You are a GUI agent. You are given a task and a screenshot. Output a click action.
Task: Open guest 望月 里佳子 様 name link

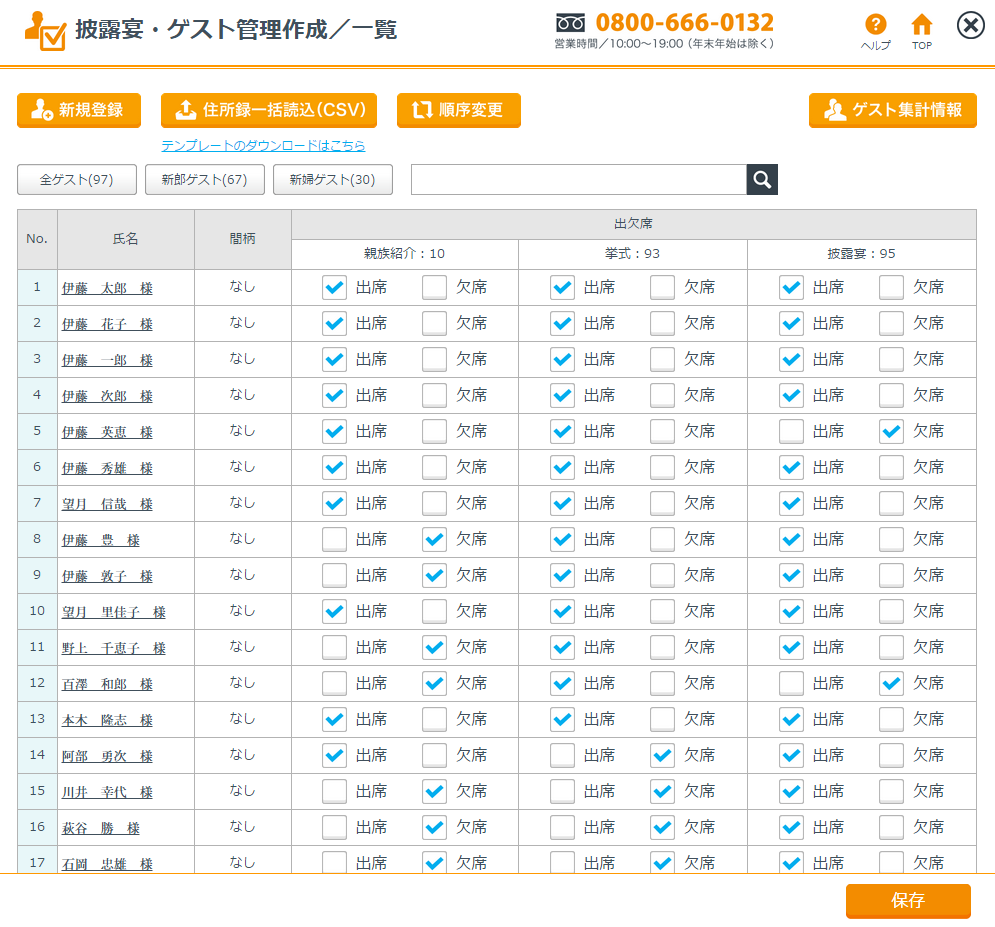113,612
